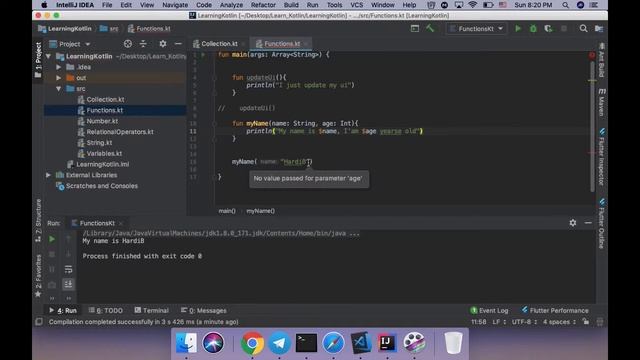The image size is (640, 360).
Task: Open the VCS menu
Action: (356, 5)
